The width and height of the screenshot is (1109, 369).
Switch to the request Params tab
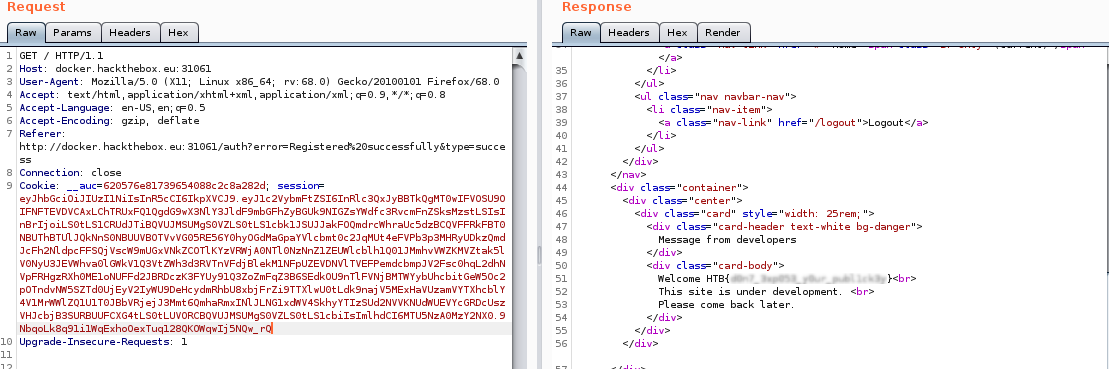[x=73, y=33]
